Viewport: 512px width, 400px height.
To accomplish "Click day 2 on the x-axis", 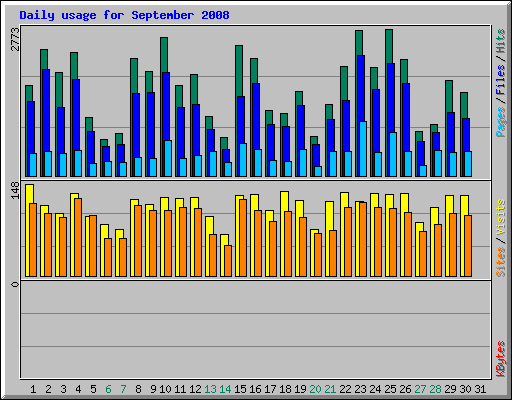I will pyautogui.click(x=48, y=389).
